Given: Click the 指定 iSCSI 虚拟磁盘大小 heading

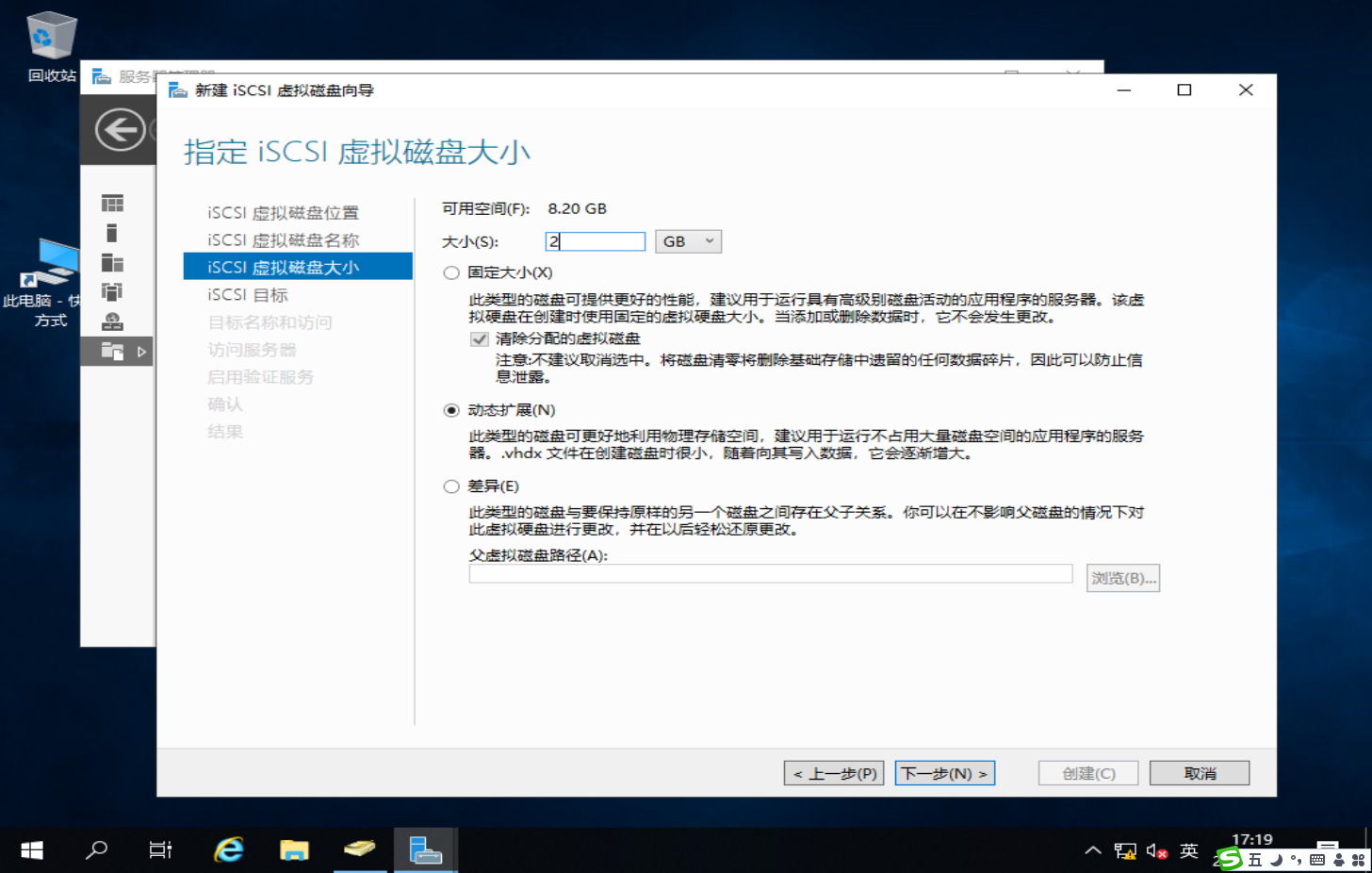Looking at the screenshot, I should click(357, 152).
